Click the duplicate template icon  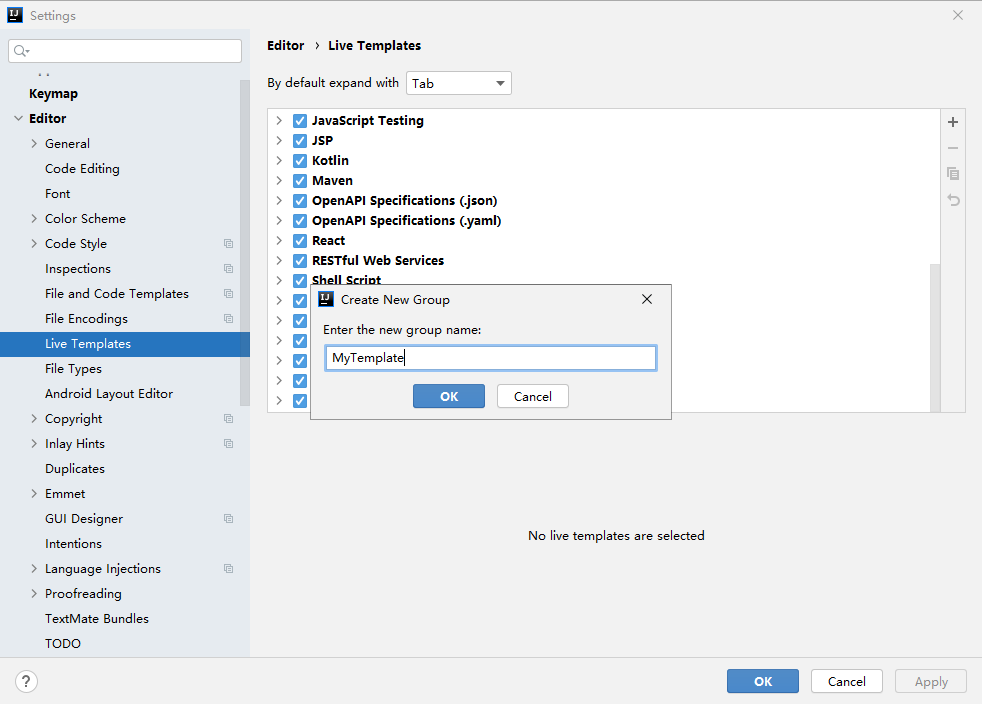coord(953,174)
